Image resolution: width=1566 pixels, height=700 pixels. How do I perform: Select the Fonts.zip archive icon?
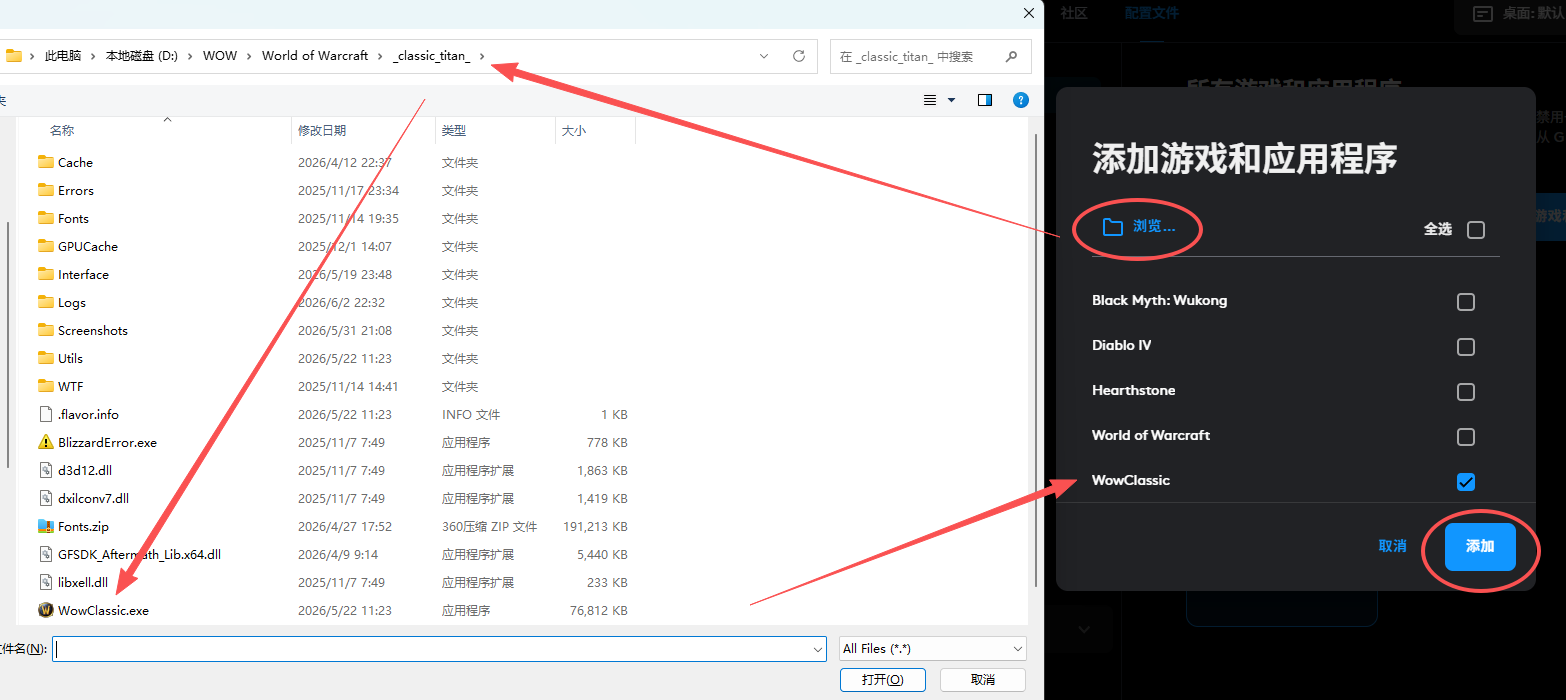[x=45, y=526]
